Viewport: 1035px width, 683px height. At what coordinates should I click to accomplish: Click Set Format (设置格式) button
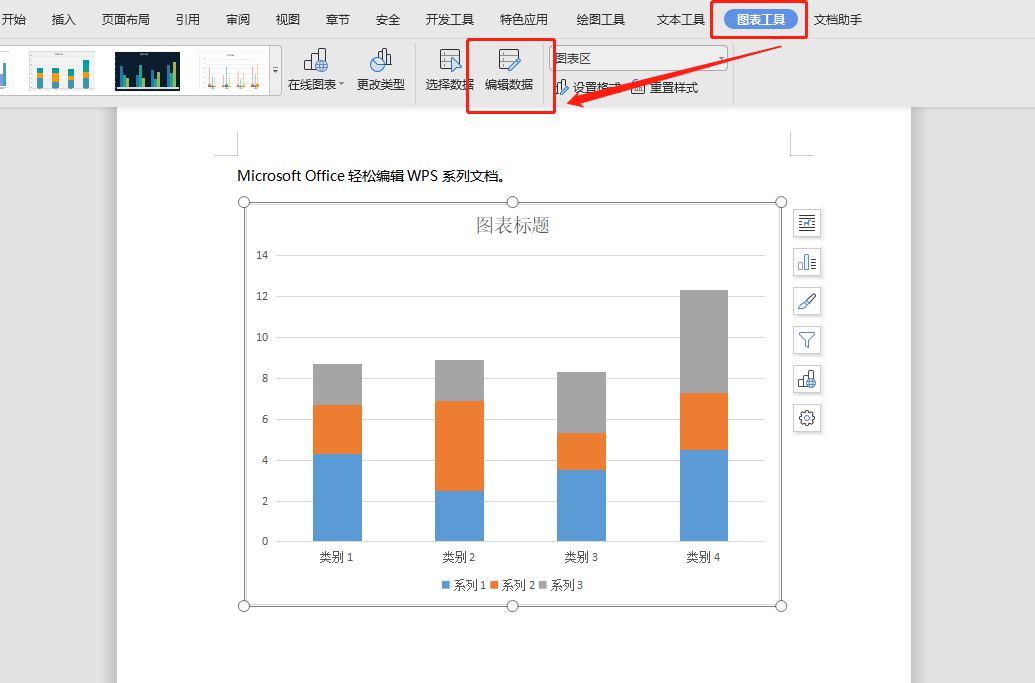click(x=588, y=88)
